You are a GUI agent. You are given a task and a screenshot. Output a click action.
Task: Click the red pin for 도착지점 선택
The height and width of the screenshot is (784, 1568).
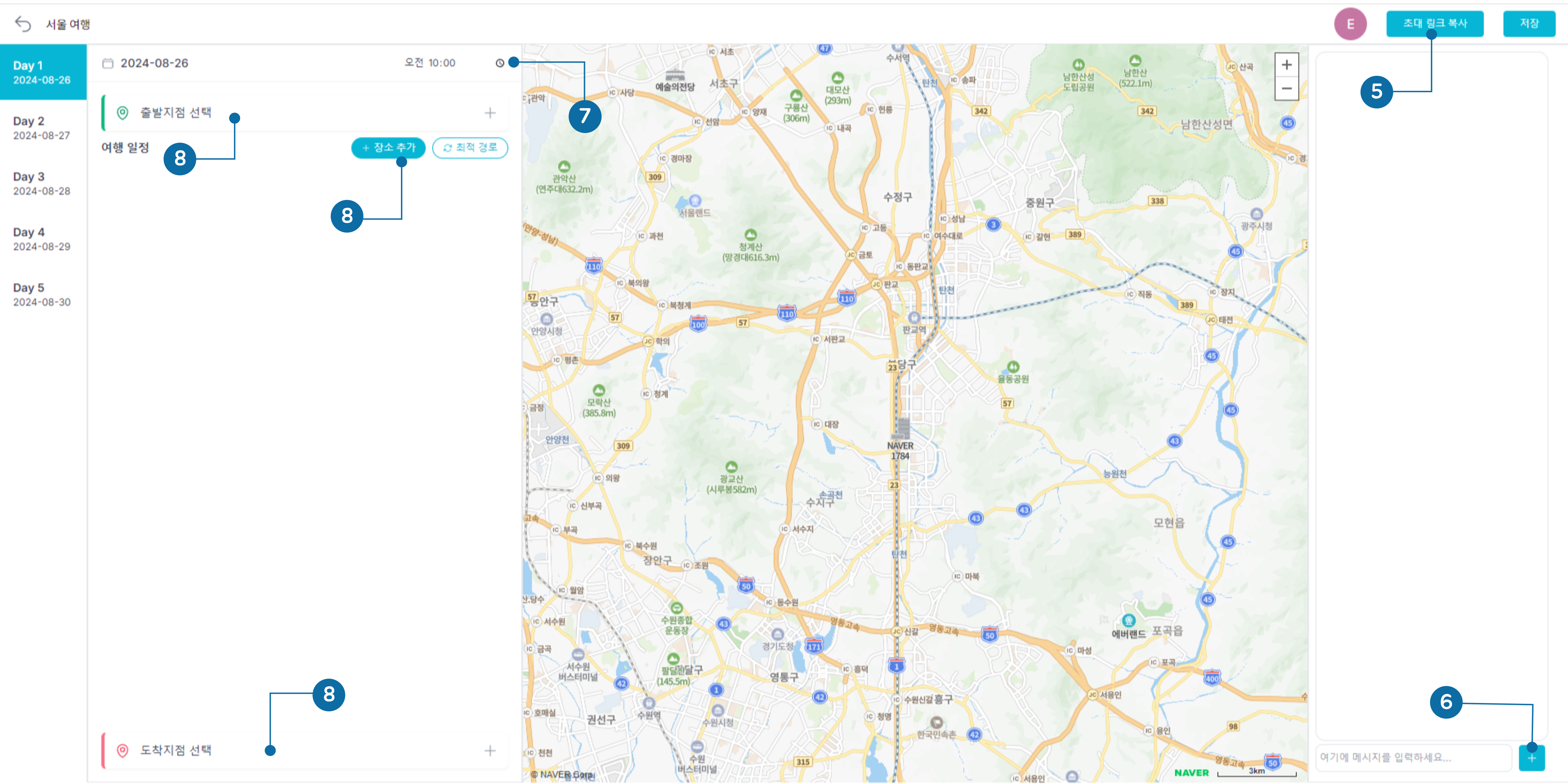pyautogui.click(x=122, y=751)
